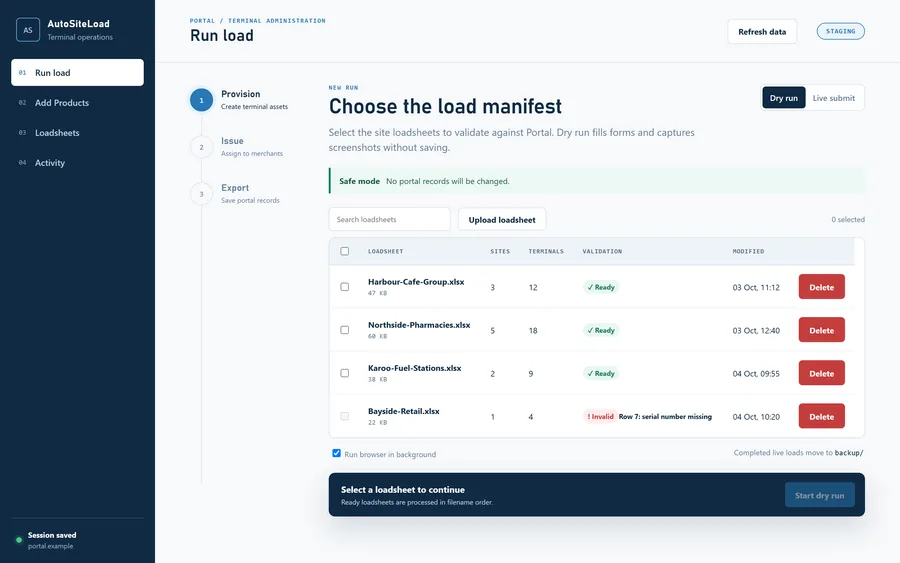Click the Karoo-Fuel-Stations.xlsx file name

414,368
